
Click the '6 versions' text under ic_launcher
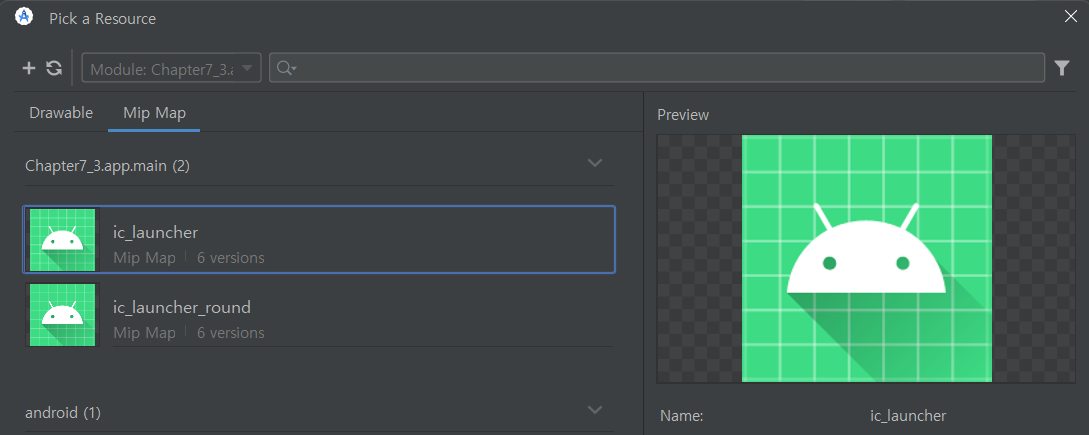click(x=231, y=258)
